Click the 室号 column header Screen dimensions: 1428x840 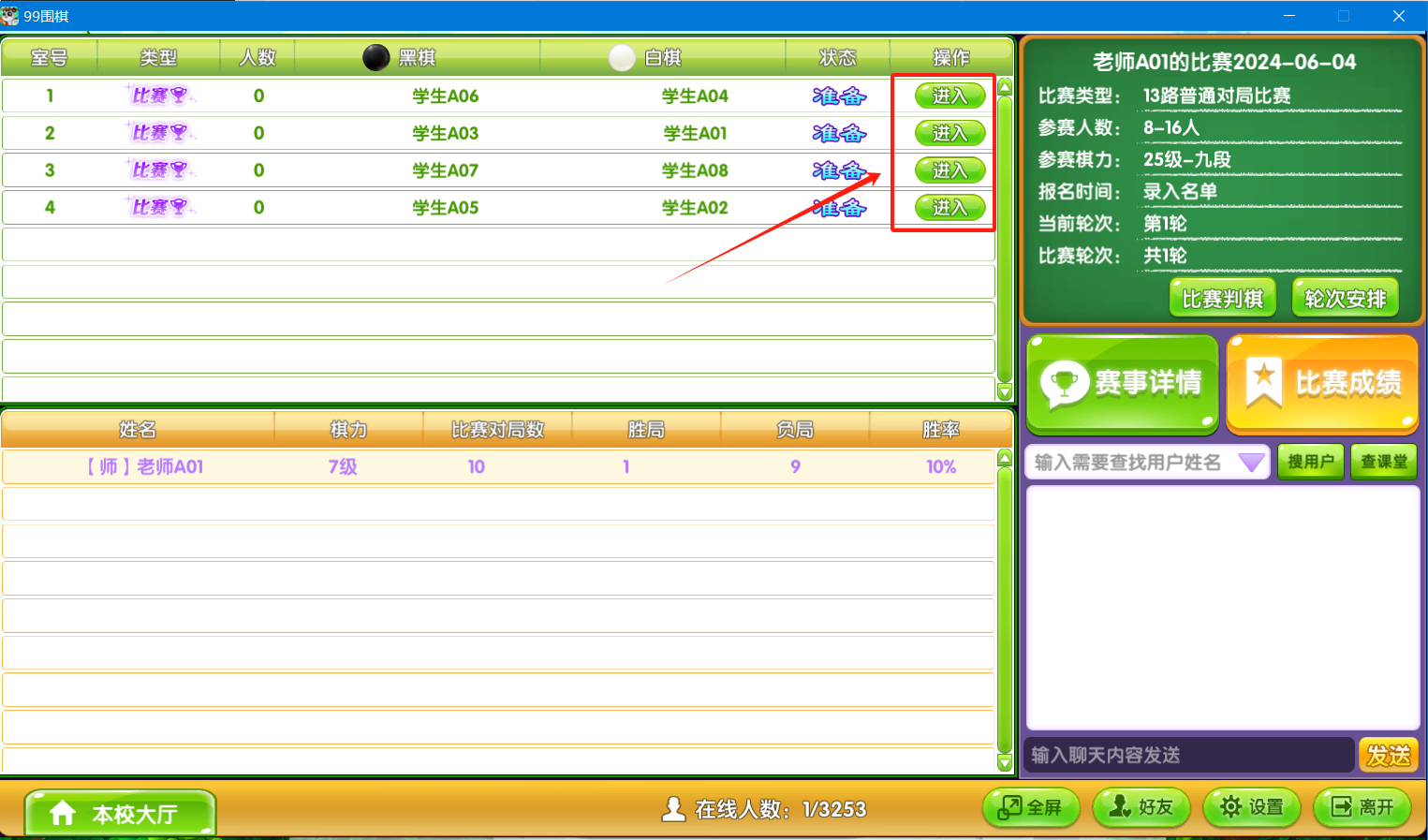click(50, 58)
